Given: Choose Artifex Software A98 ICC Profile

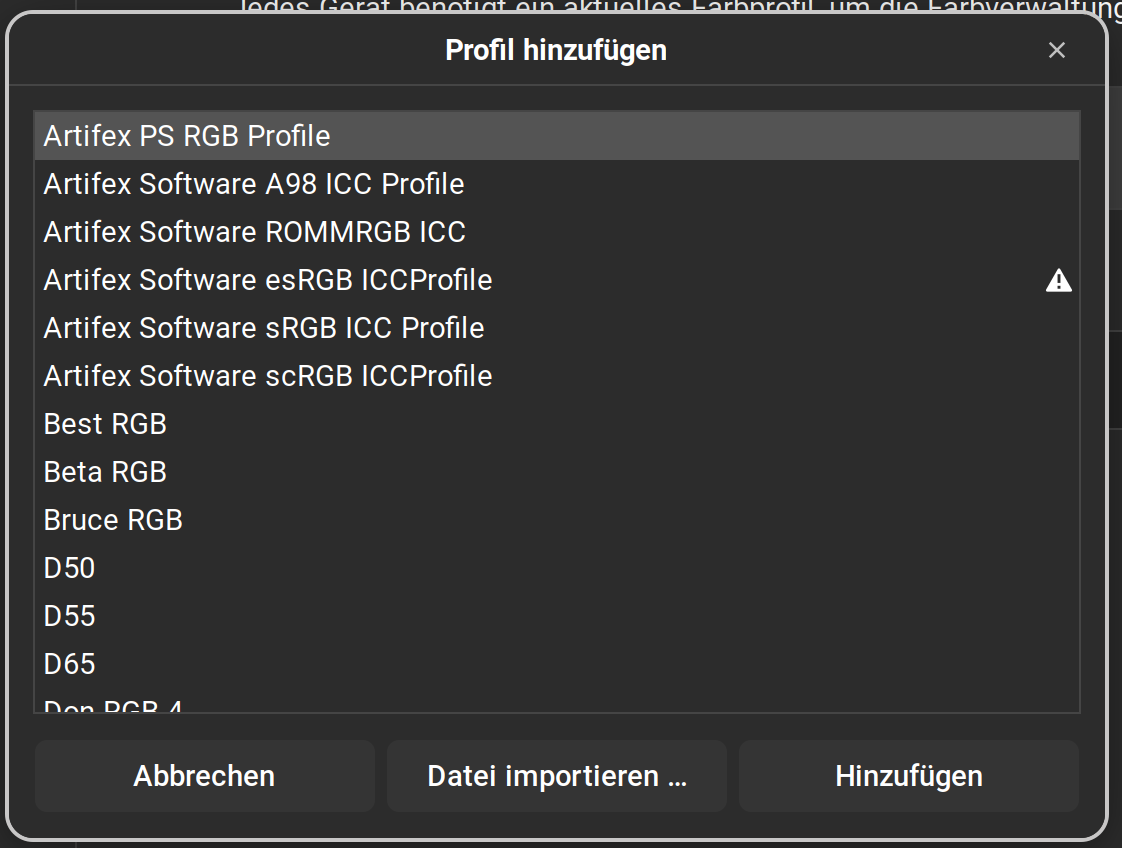Looking at the screenshot, I should pos(254,184).
